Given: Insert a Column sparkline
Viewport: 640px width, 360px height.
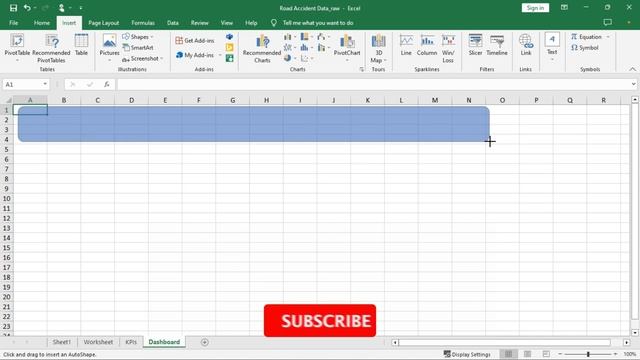Looking at the screenshot, I should point(427,45).
